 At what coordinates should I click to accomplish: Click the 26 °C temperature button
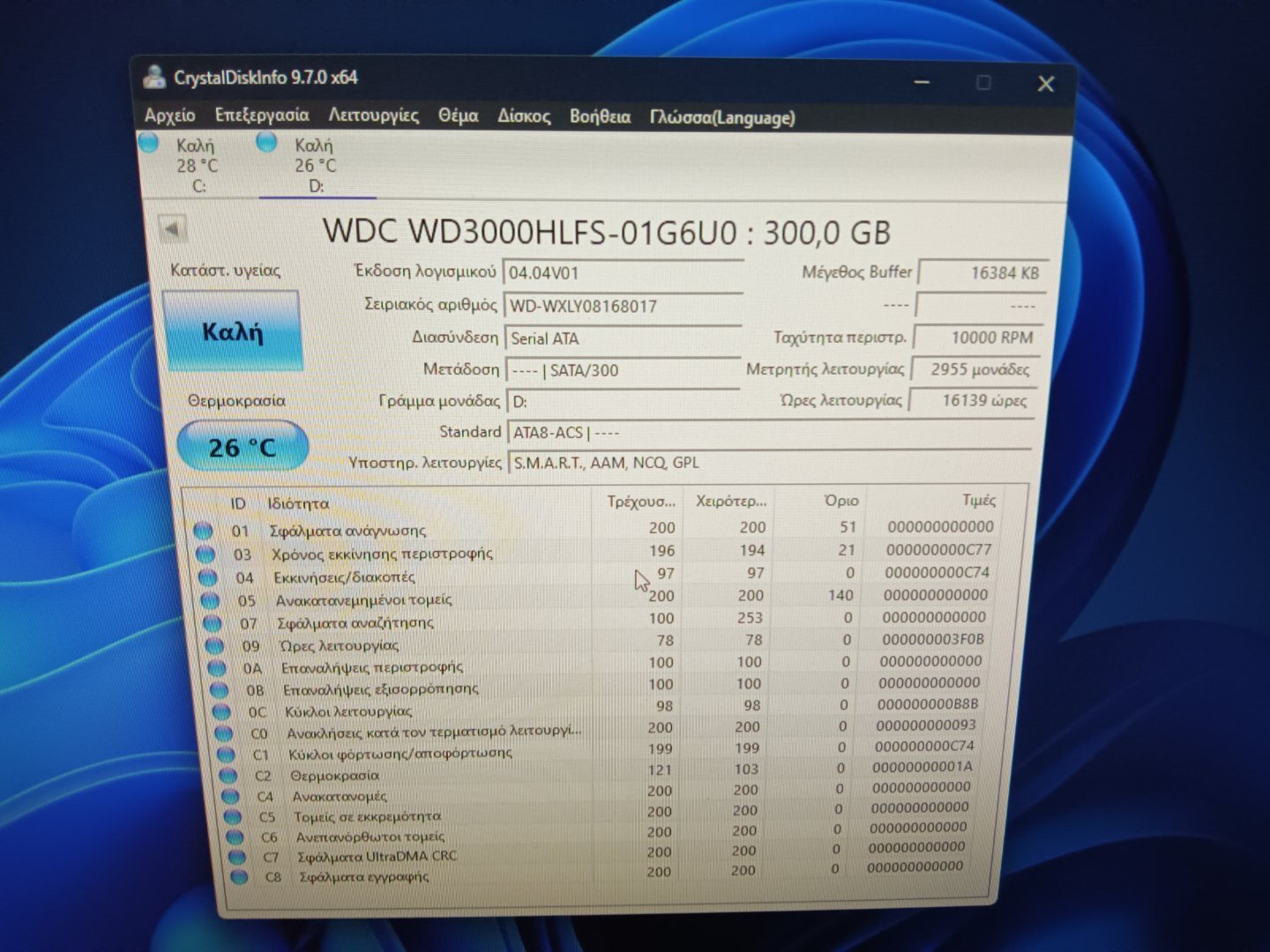coord(243,447)
